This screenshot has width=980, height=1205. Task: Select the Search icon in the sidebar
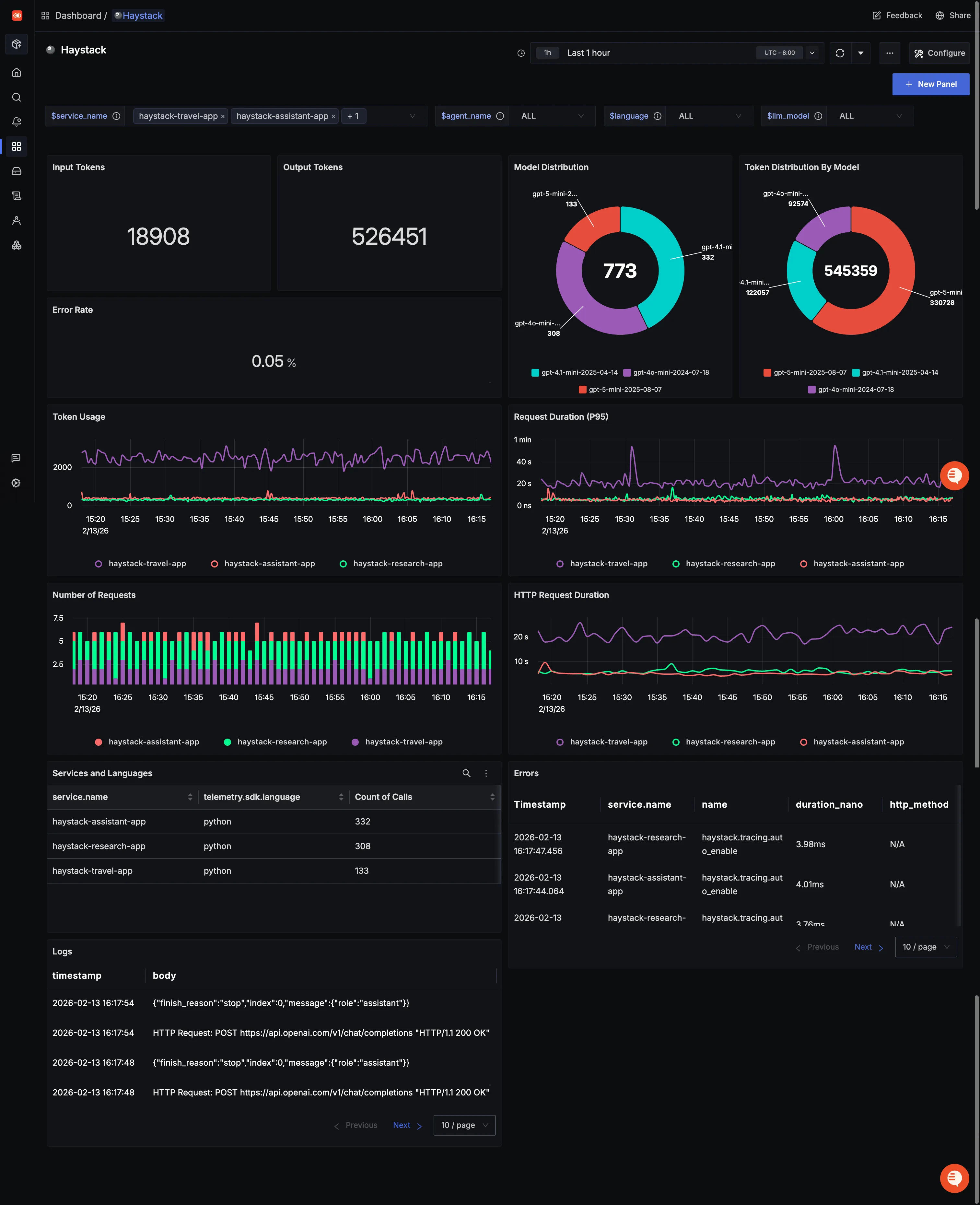click(x=17, y=97)
